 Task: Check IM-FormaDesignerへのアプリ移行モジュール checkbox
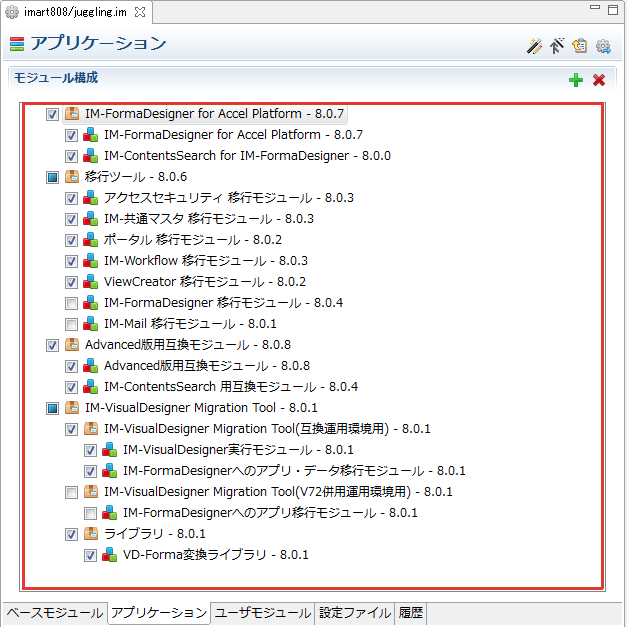click(90, 513)
